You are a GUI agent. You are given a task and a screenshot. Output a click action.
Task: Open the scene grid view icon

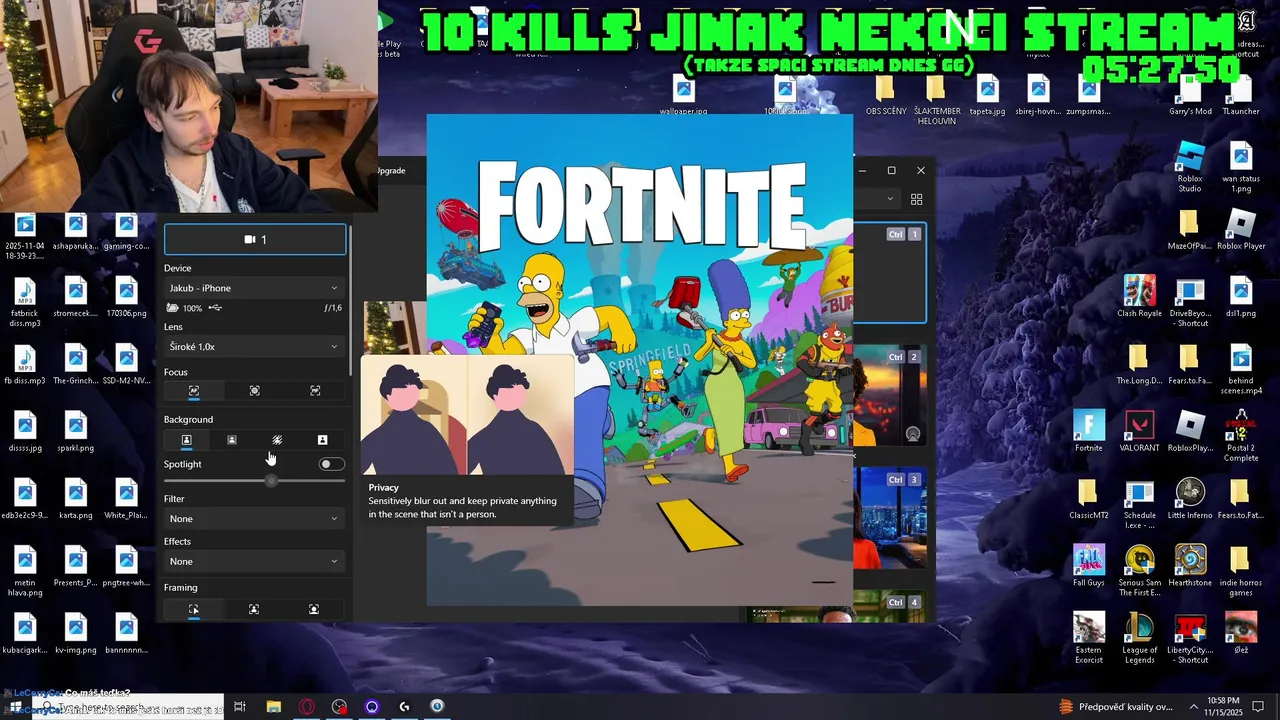916,199
